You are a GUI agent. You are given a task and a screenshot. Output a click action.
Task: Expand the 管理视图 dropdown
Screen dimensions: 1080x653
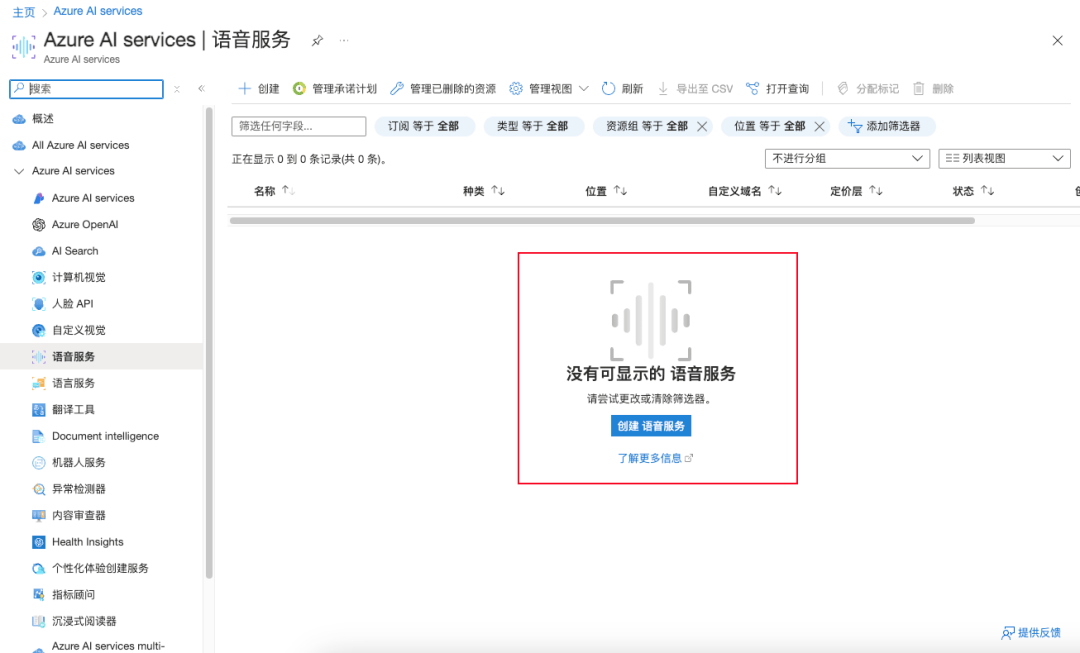click(549, 89)
